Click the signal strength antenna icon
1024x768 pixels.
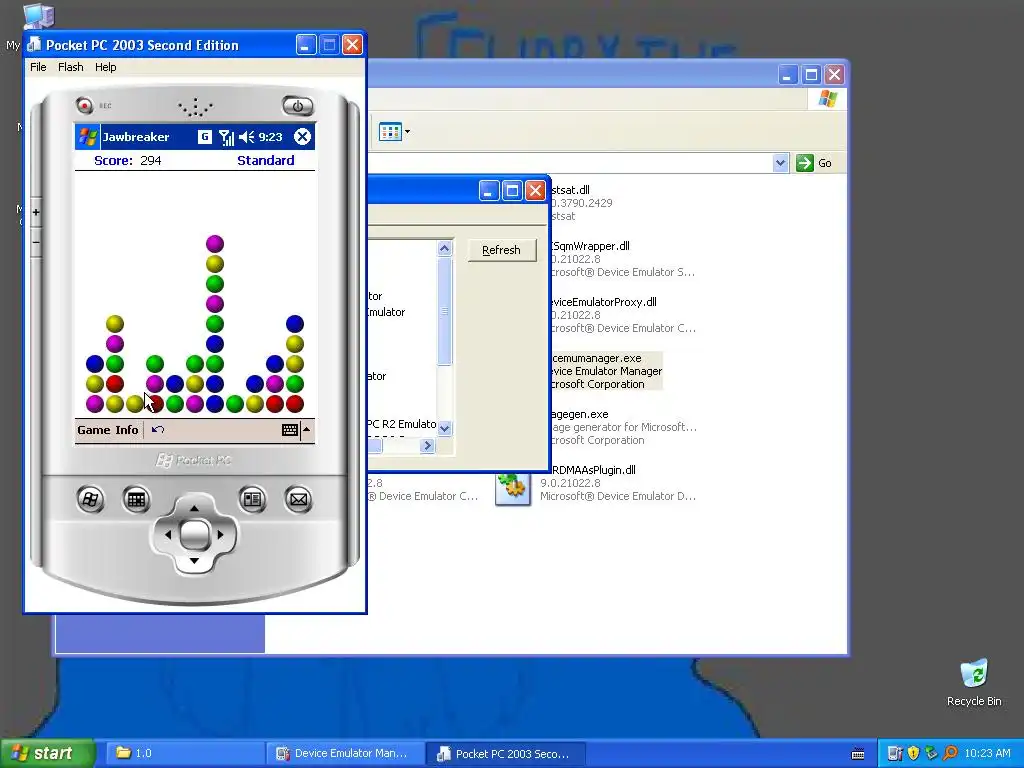point(226,137)
